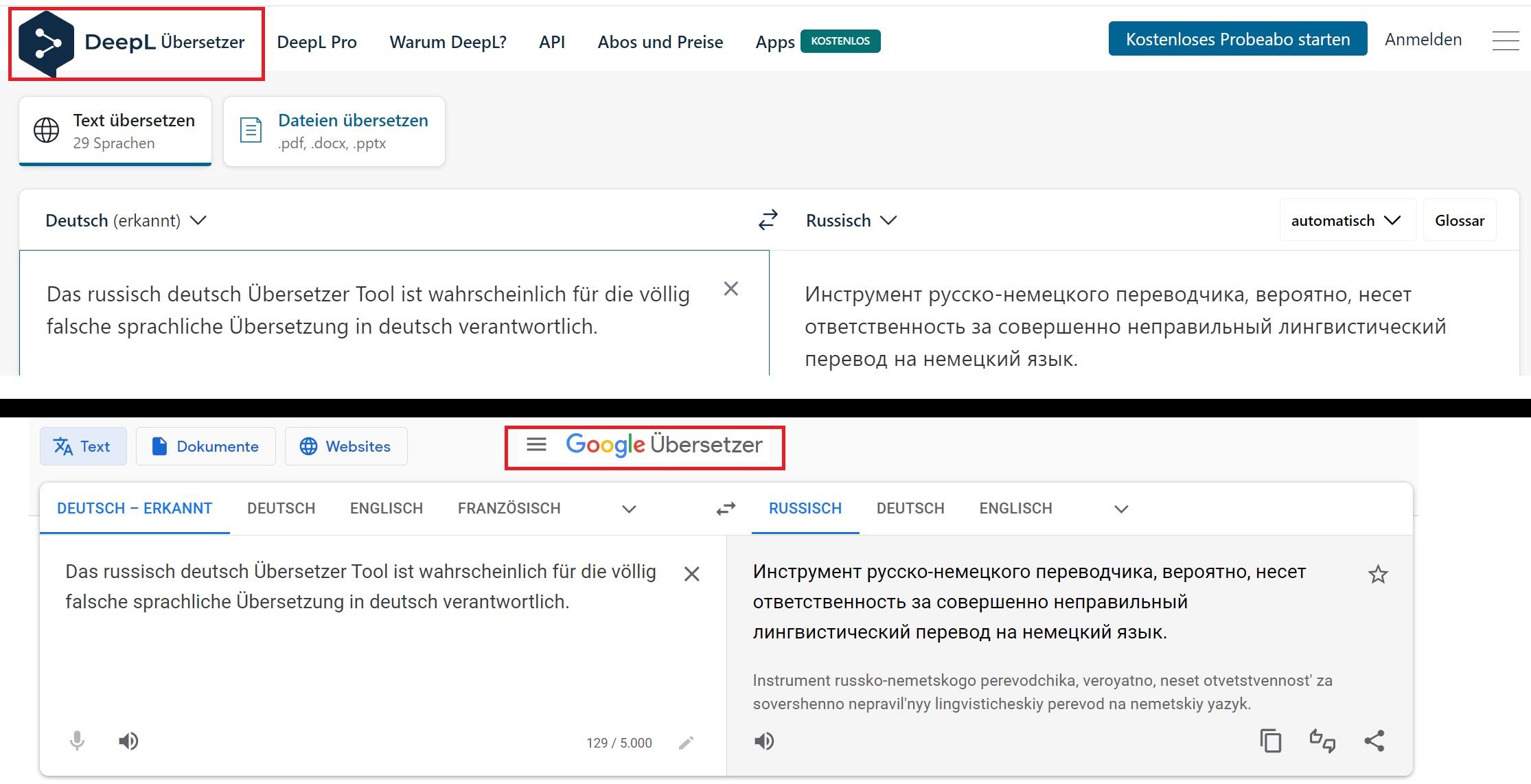Select RUSSISCH as target language
Screen dimensions: 1531x784
pyautogui.click(x=805, y=509)
